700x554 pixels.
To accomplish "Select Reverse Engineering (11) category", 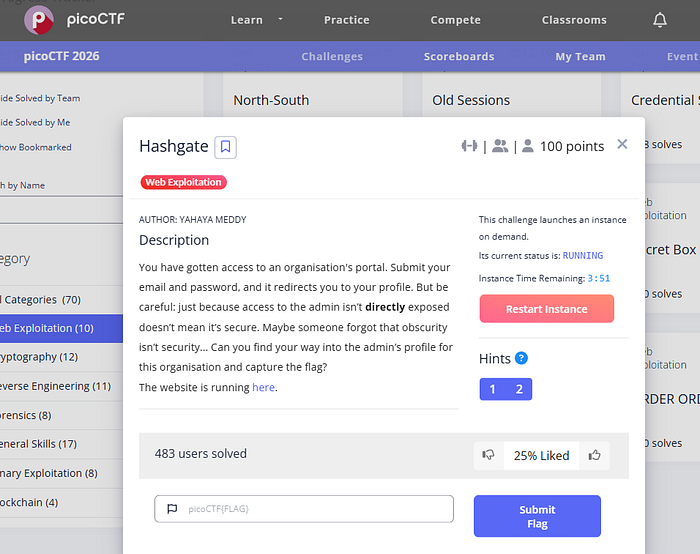I will tap(61, 386).
